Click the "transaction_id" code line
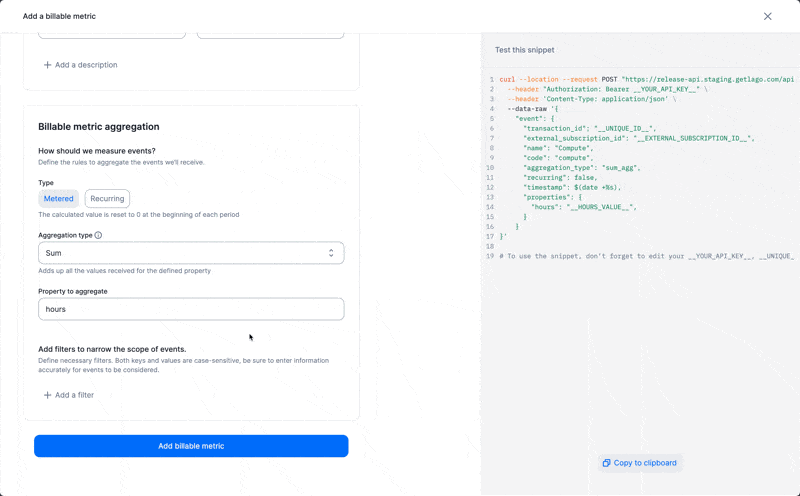This screenshot has width=800, height=496. (590, 129)
